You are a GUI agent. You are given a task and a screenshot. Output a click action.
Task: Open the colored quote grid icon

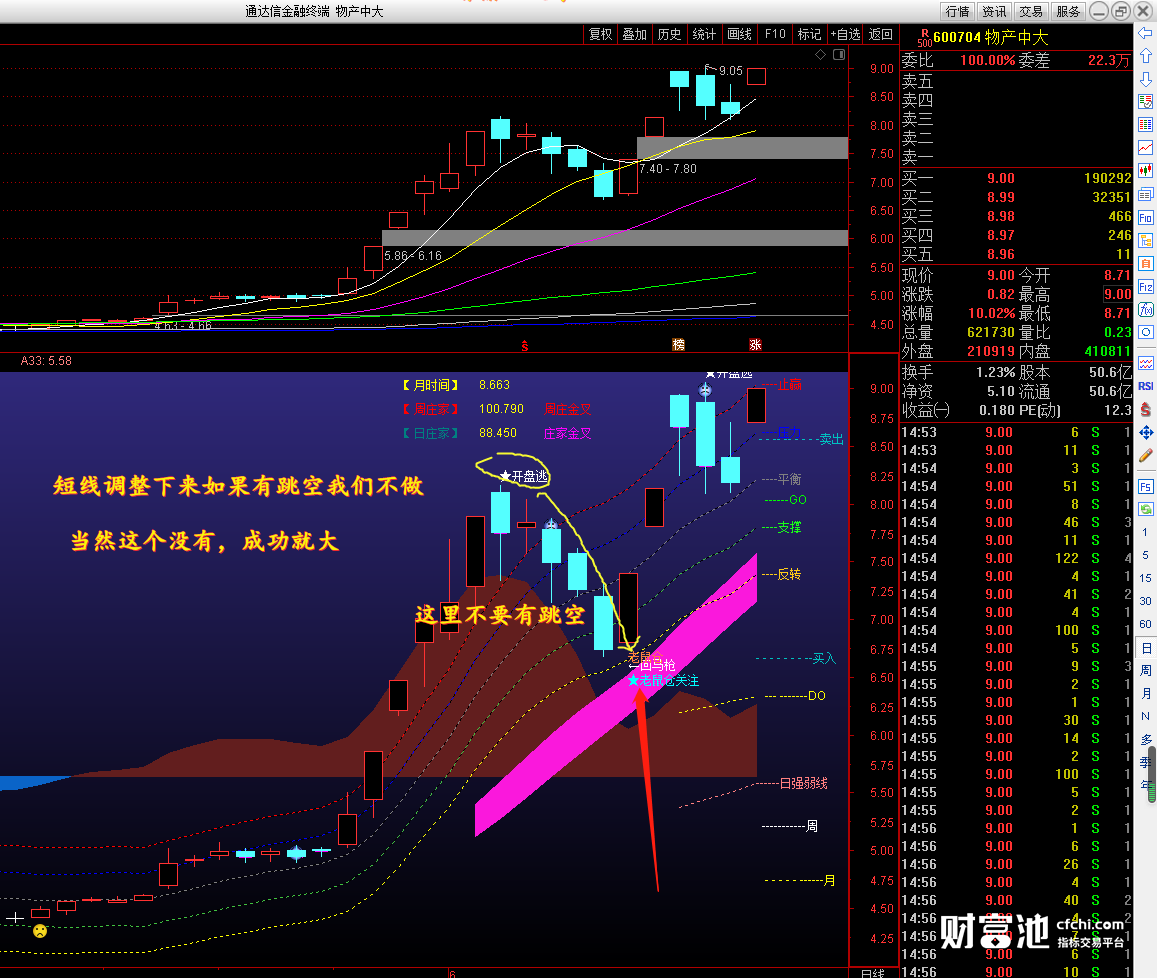[x=1145, y=125]
